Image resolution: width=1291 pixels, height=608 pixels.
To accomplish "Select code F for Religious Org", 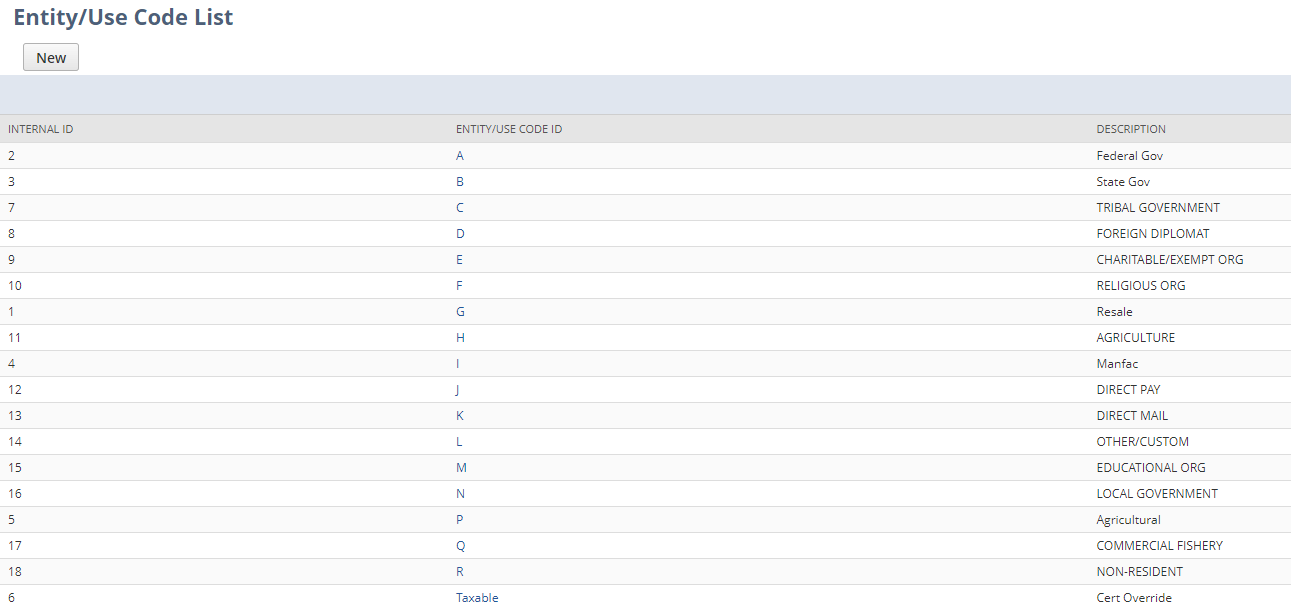I will pos(459,285).
